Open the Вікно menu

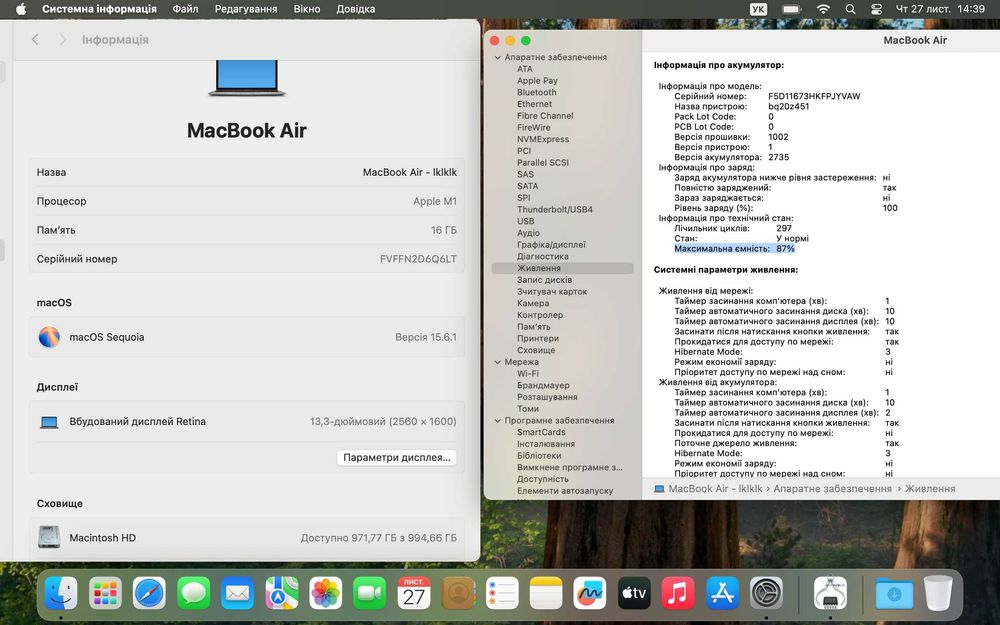(x=307, y=9)
